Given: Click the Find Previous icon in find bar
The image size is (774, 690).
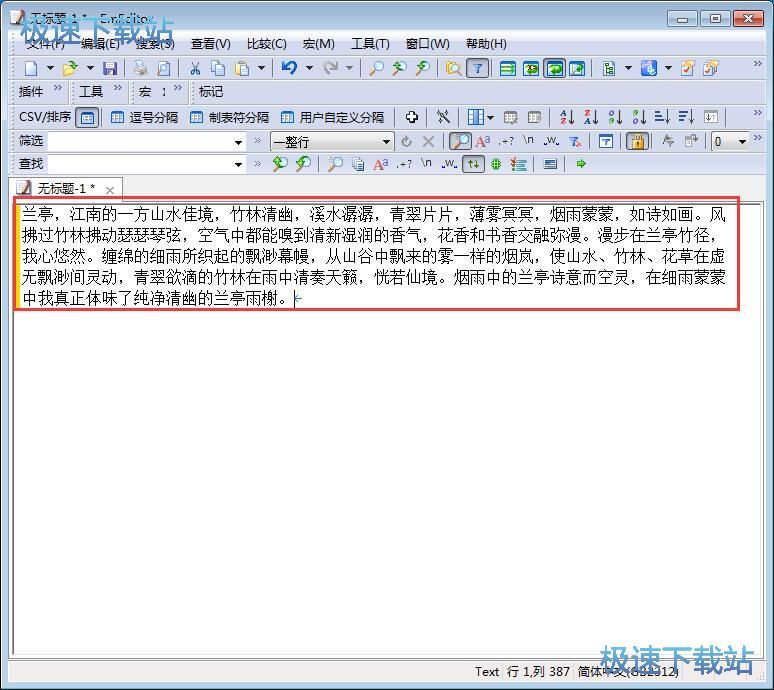Looking at the screenshot, I should tap(280, 164).
